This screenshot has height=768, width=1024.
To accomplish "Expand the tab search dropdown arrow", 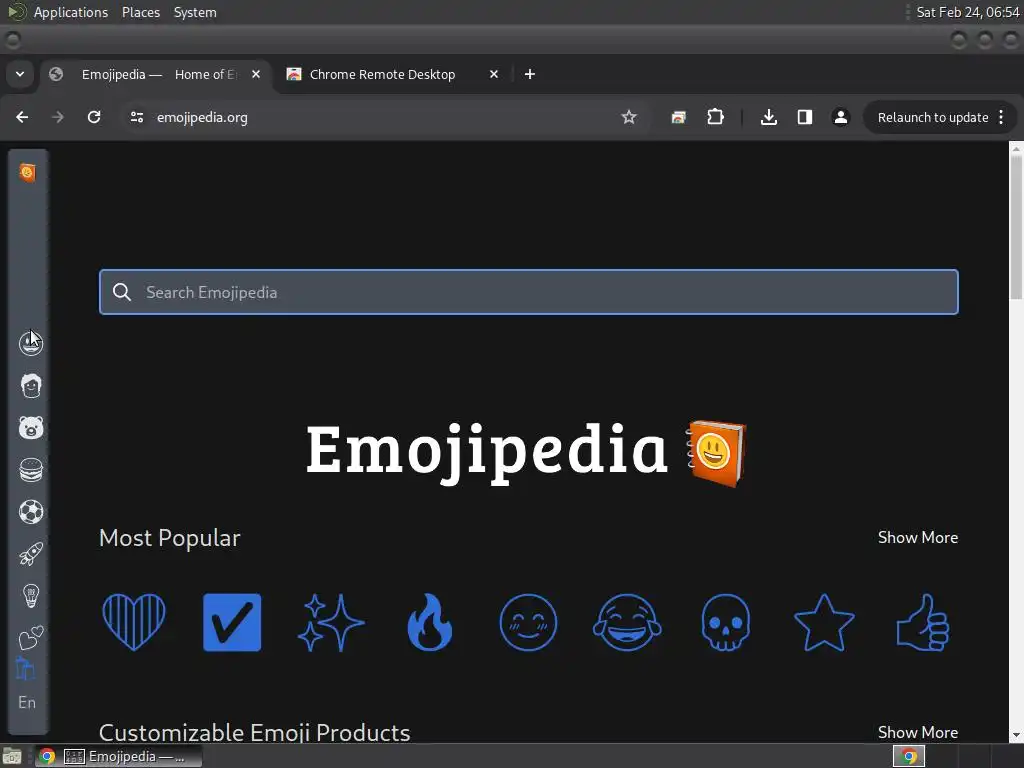I will [x=20, y=74].
